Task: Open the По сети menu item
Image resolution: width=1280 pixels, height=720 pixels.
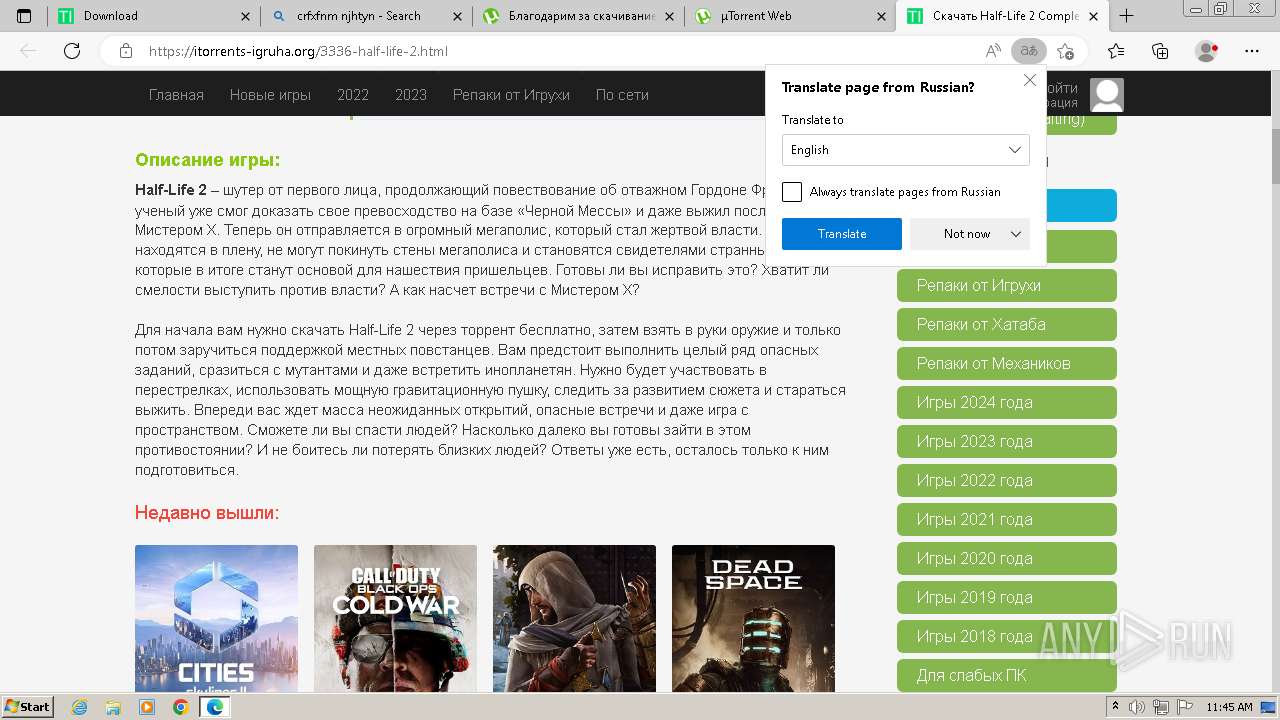Action: 622,95
